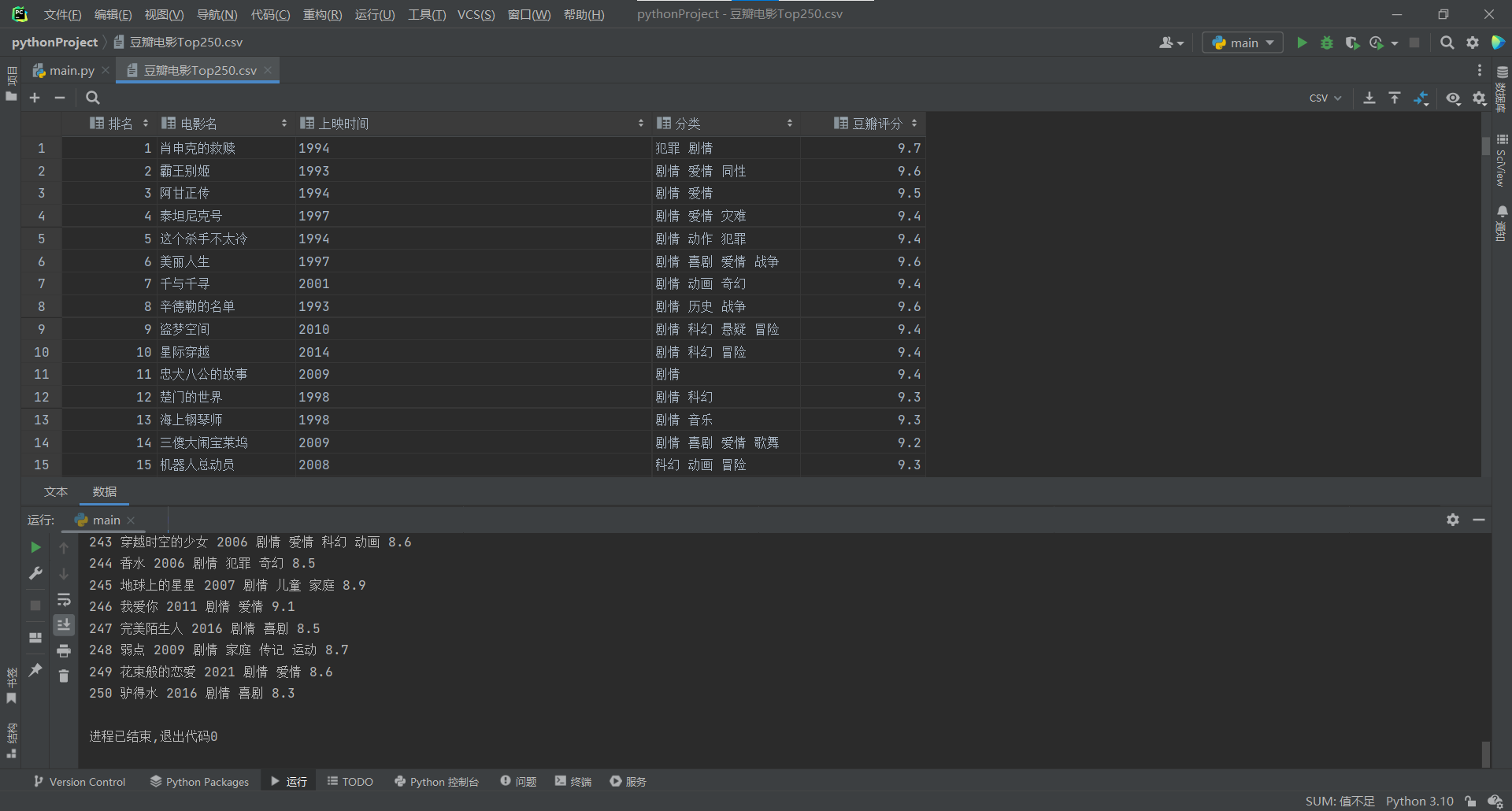Image resolution: width=1512 pixels, height=811 pixels.
Task: Delete row with the minus icon
Action: tap(60, 98)
